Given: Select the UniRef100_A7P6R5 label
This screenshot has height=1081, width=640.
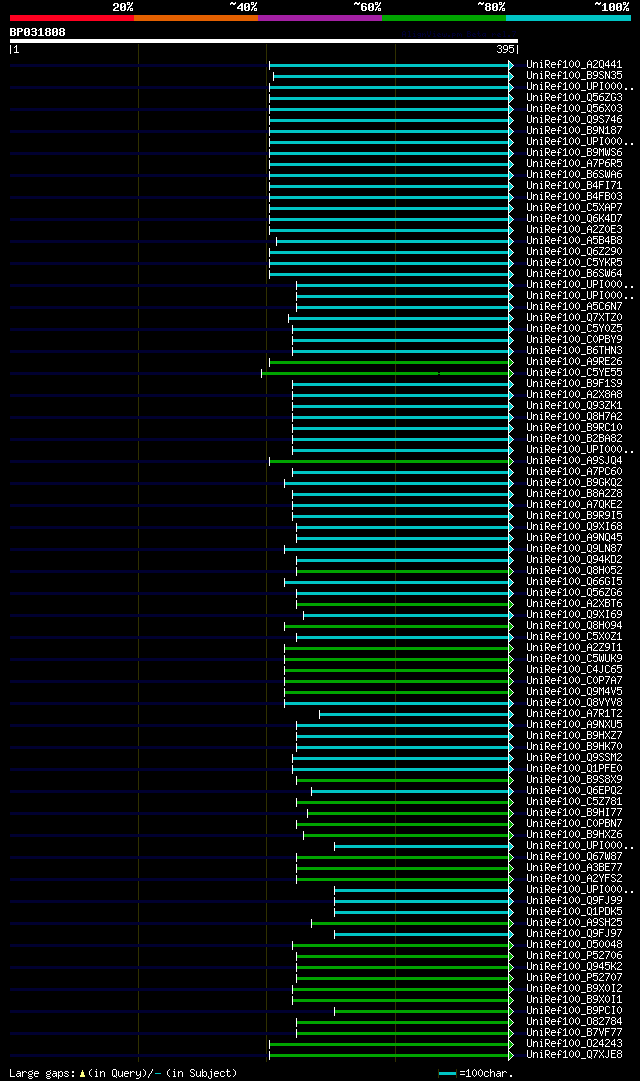Looking at the screenshot, I should tap(574, 163).
